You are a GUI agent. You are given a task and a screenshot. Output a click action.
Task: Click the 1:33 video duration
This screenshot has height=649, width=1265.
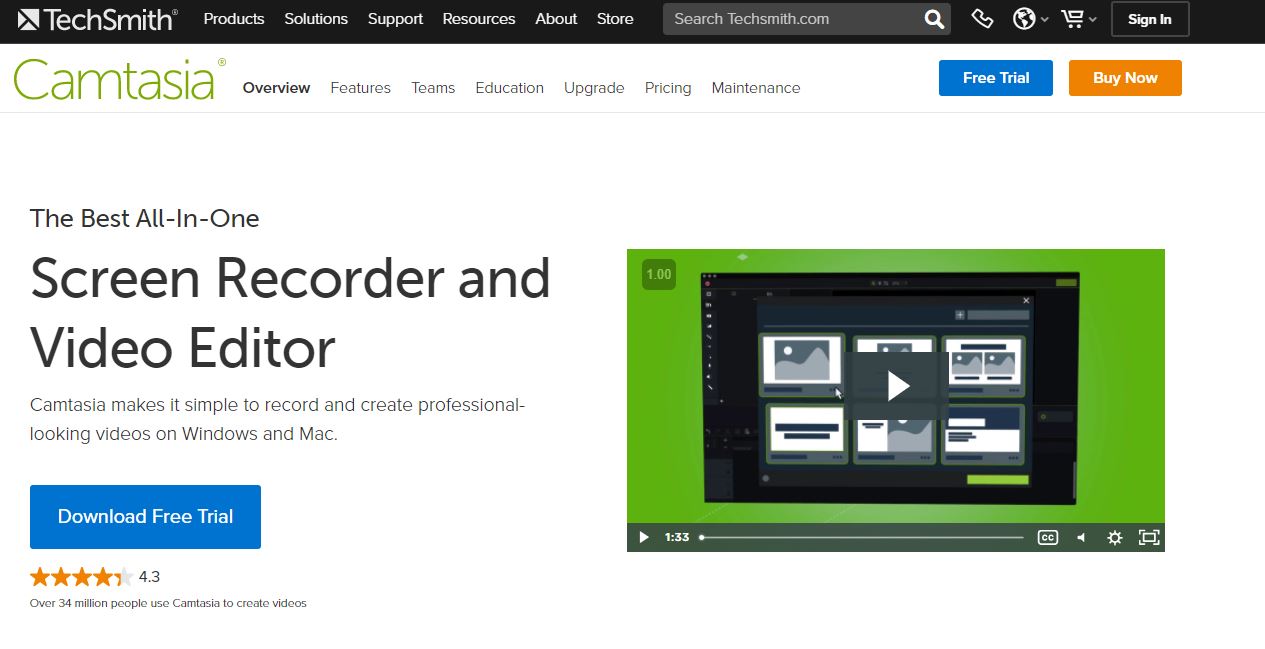pyautogui.click(x=677, y=538)
